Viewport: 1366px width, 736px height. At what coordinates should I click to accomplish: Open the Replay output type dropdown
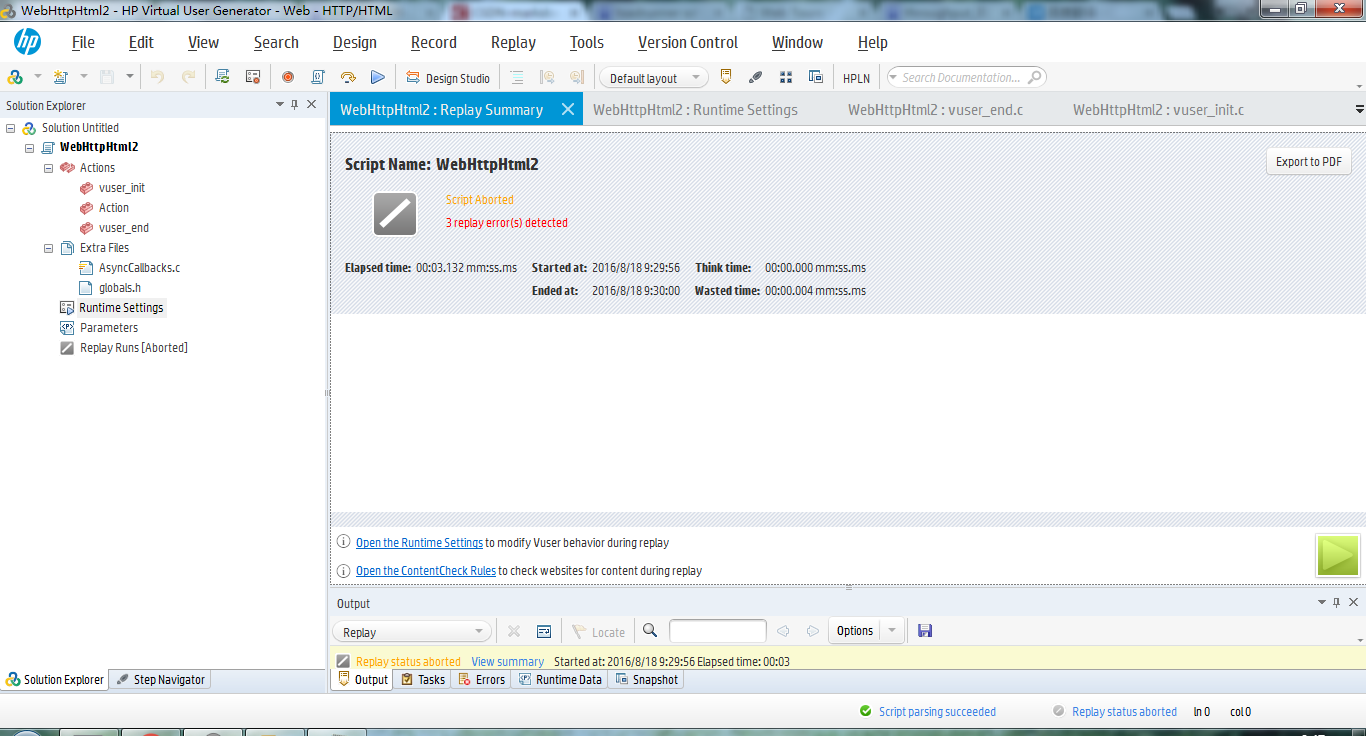pos(412,632)
